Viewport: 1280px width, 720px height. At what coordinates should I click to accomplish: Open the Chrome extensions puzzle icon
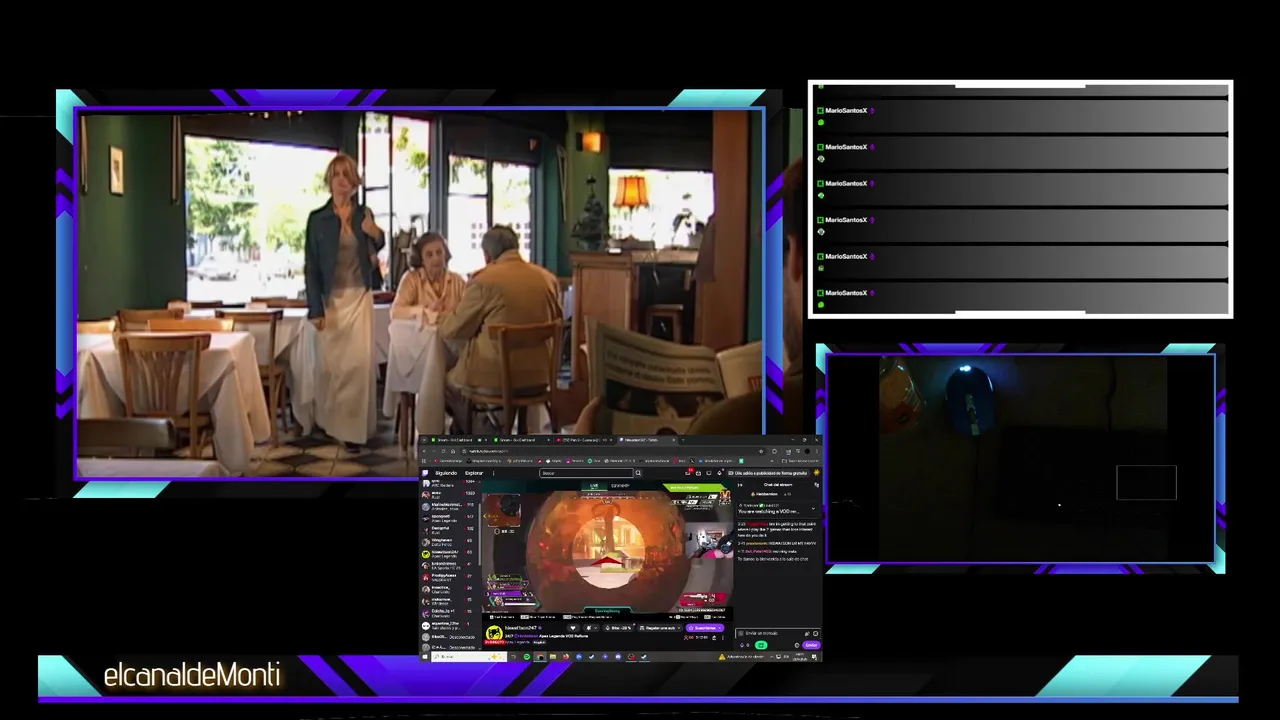(775, 451)
